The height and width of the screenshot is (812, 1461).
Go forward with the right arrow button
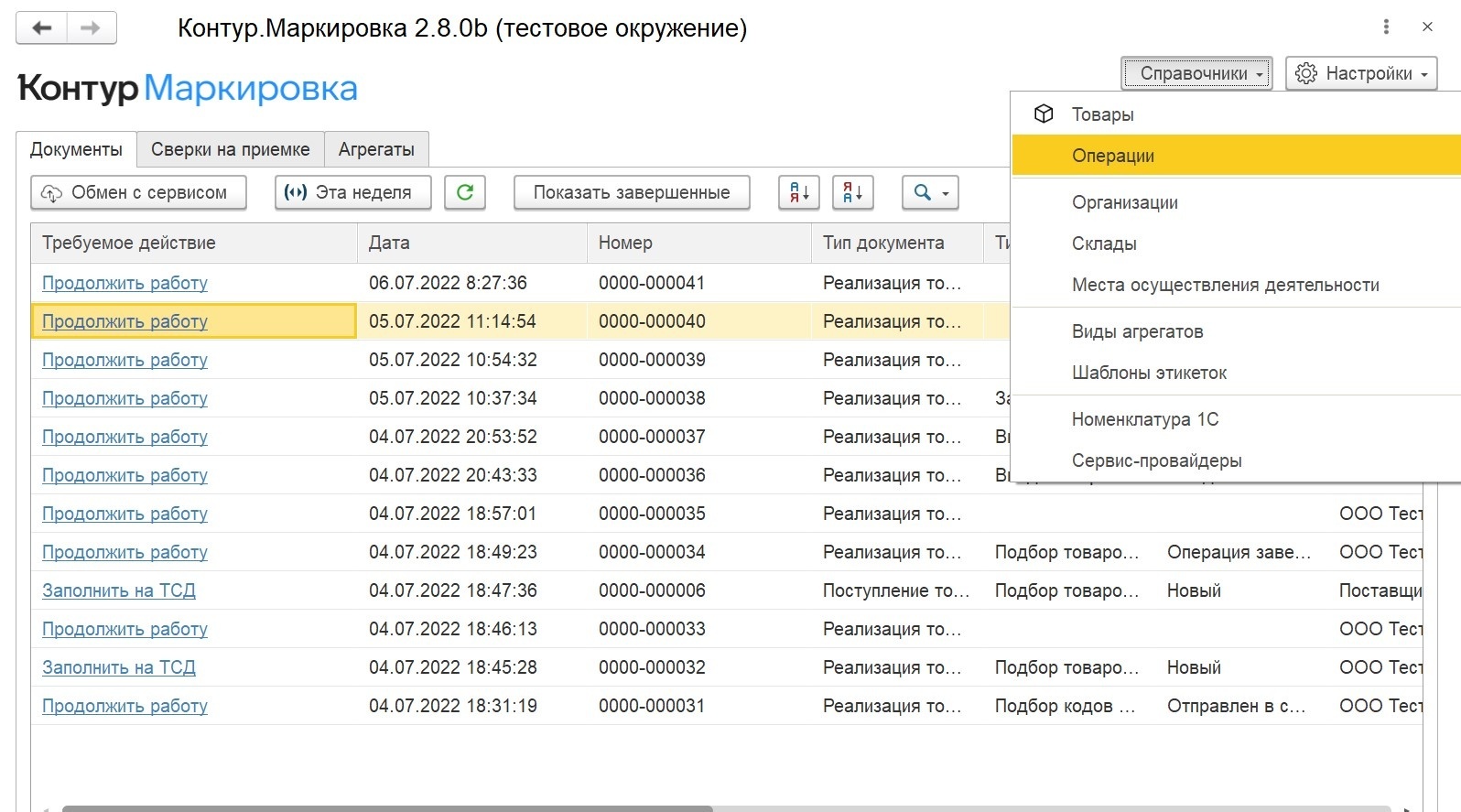(91, 27)
